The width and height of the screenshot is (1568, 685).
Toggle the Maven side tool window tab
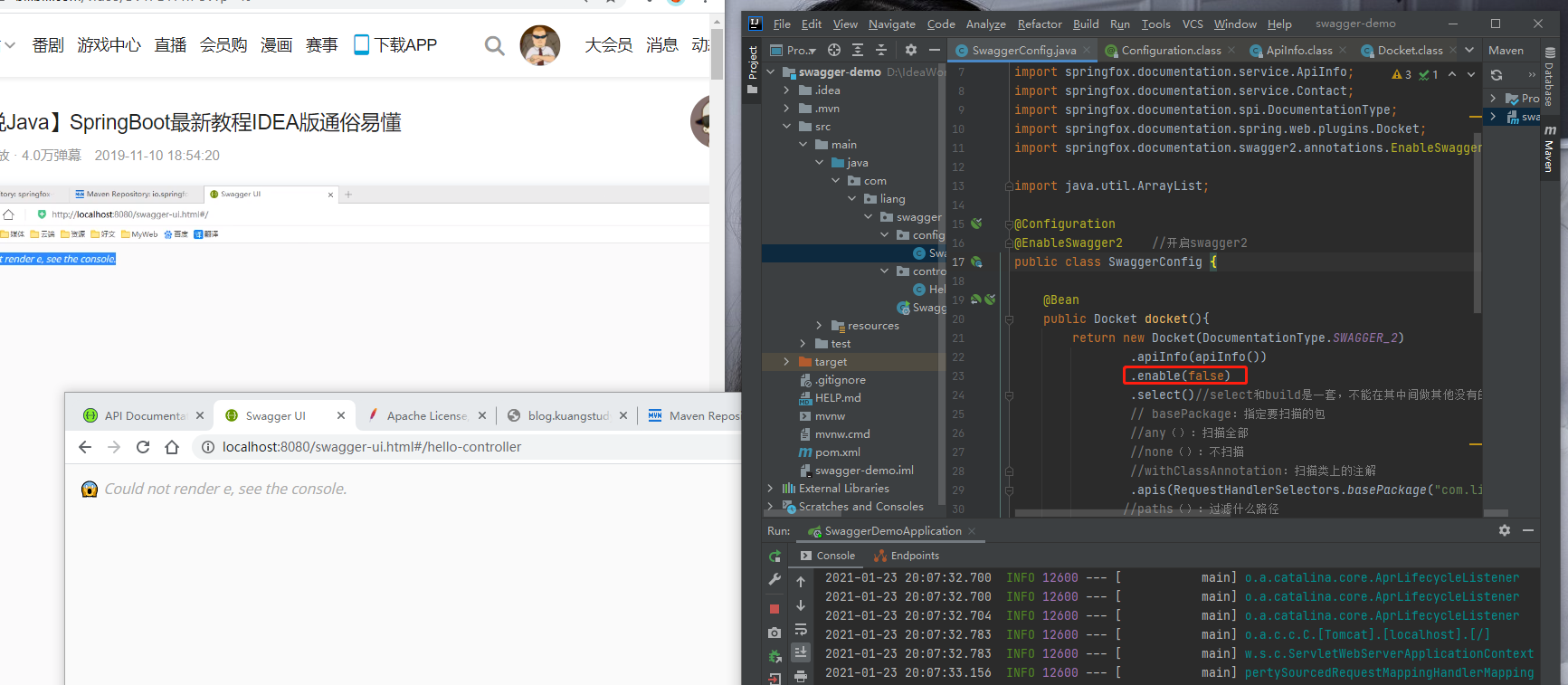coord(1550,151)
